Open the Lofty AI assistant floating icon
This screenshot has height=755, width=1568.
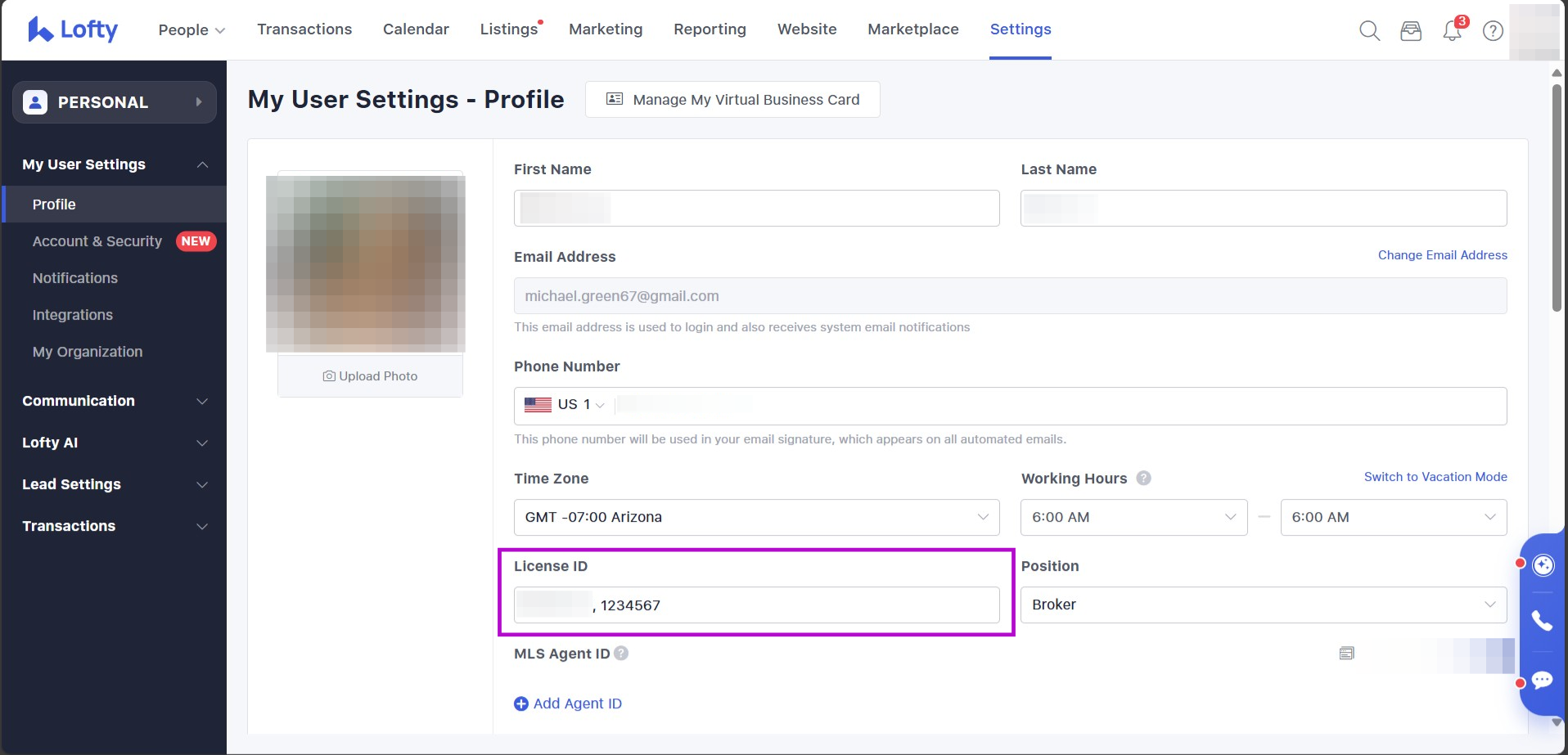click(1543, 565)
